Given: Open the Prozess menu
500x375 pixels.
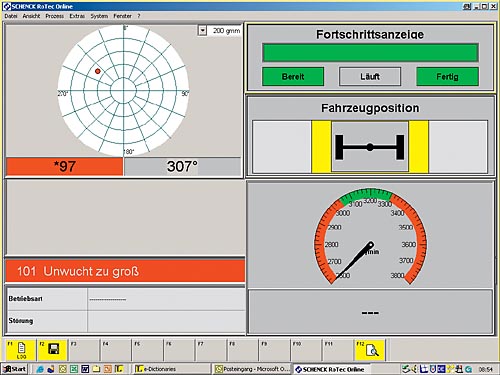Looking at the screenshot, I should pos(55,16).
